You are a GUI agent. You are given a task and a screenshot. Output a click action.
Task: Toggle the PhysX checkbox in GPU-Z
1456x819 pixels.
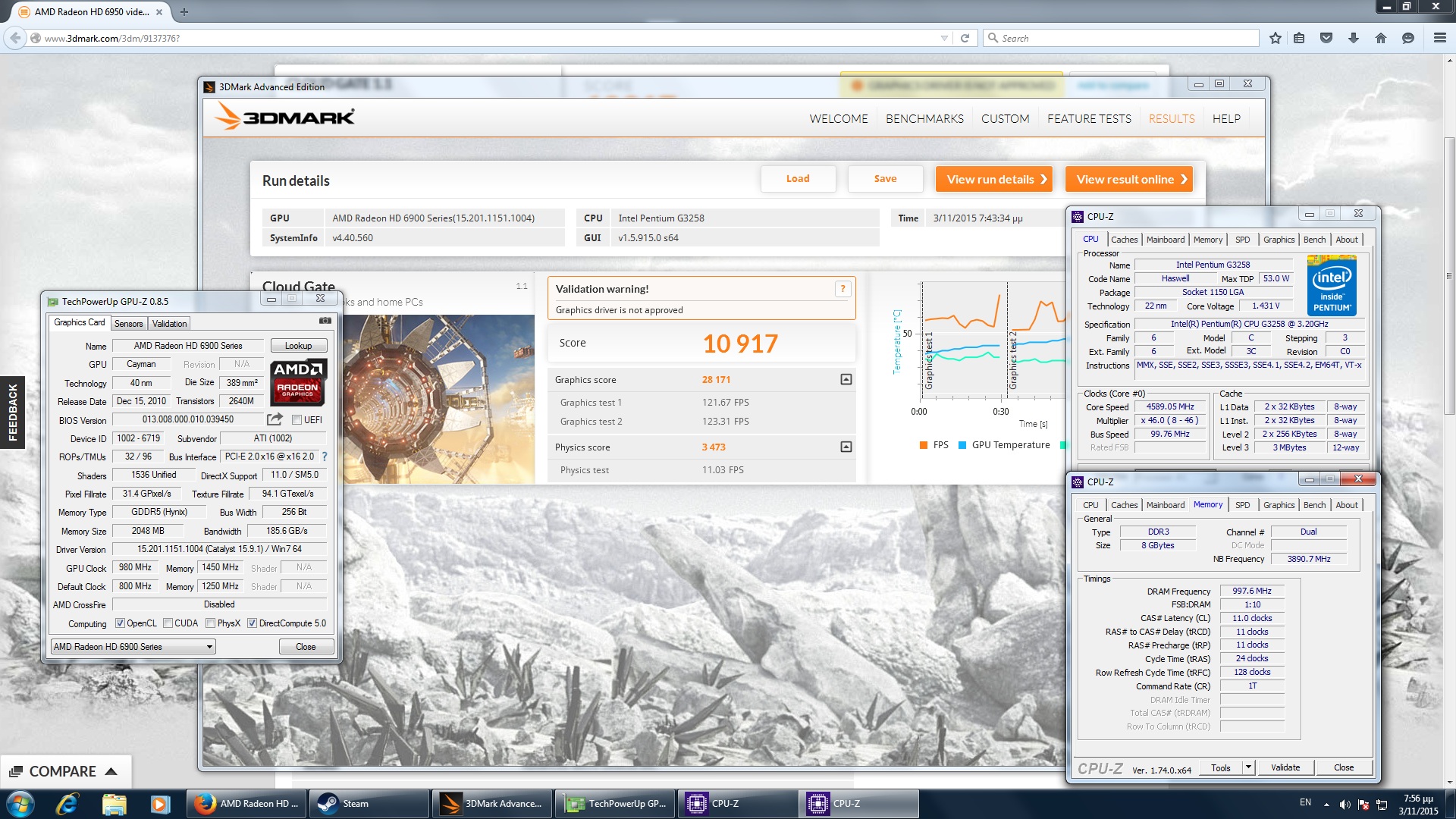pos(211,623)
